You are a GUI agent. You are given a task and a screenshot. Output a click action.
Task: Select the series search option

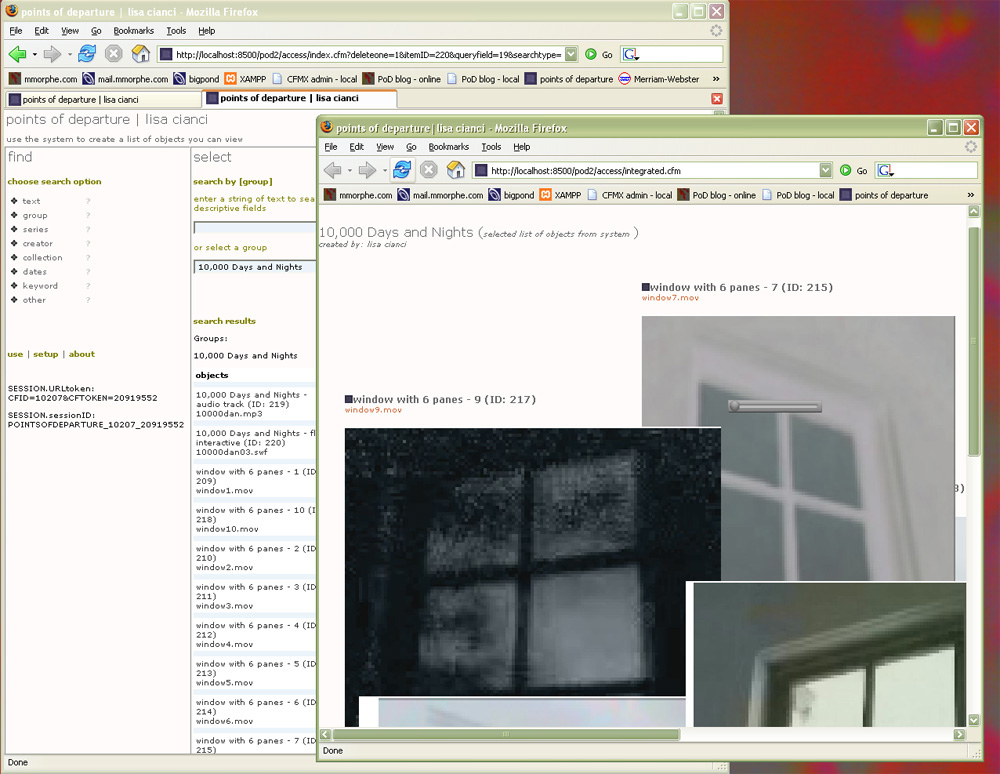36,230
